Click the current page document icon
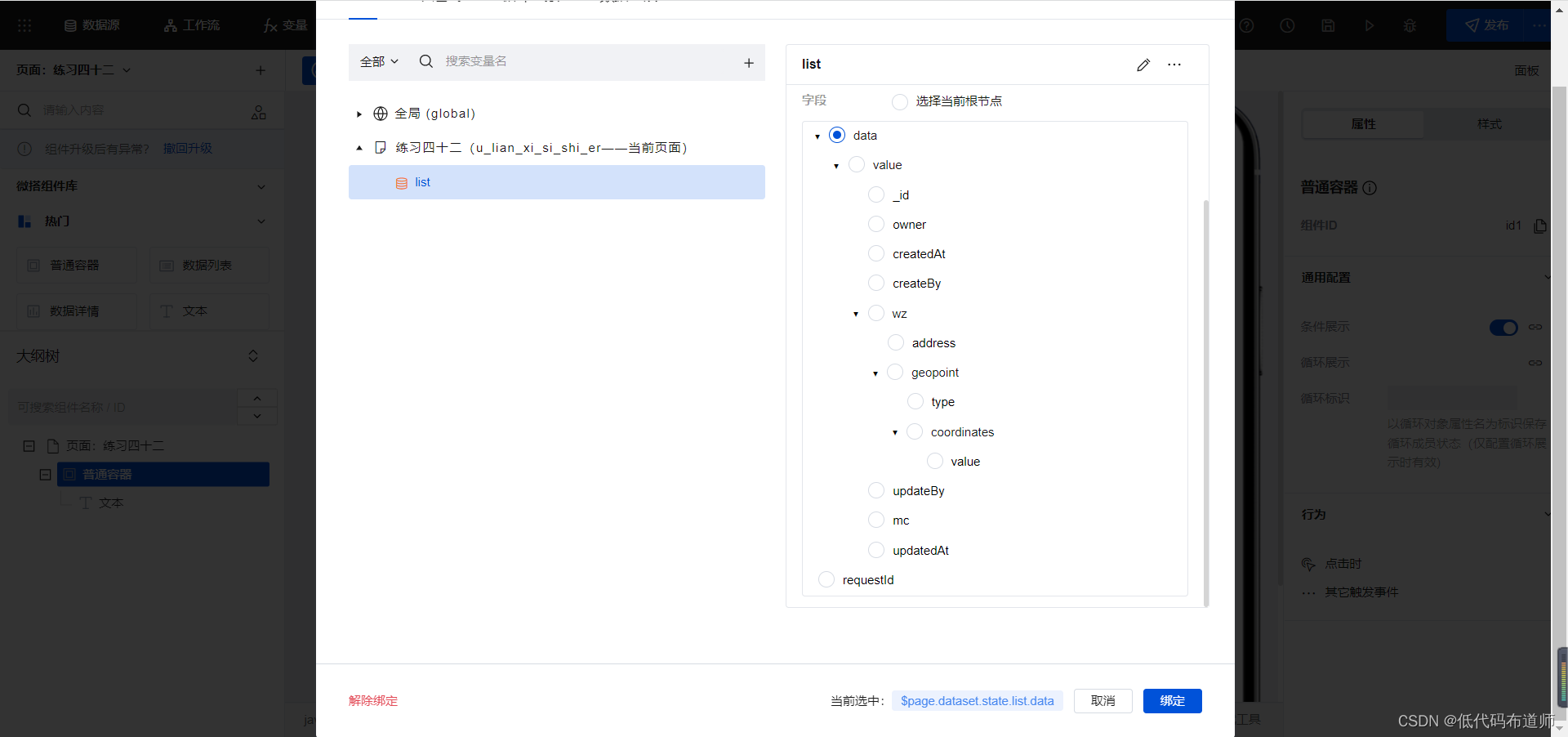Image resolution: width=1568 pixels, height=737 pixels. pyautogui.click(x=381, y=148)
